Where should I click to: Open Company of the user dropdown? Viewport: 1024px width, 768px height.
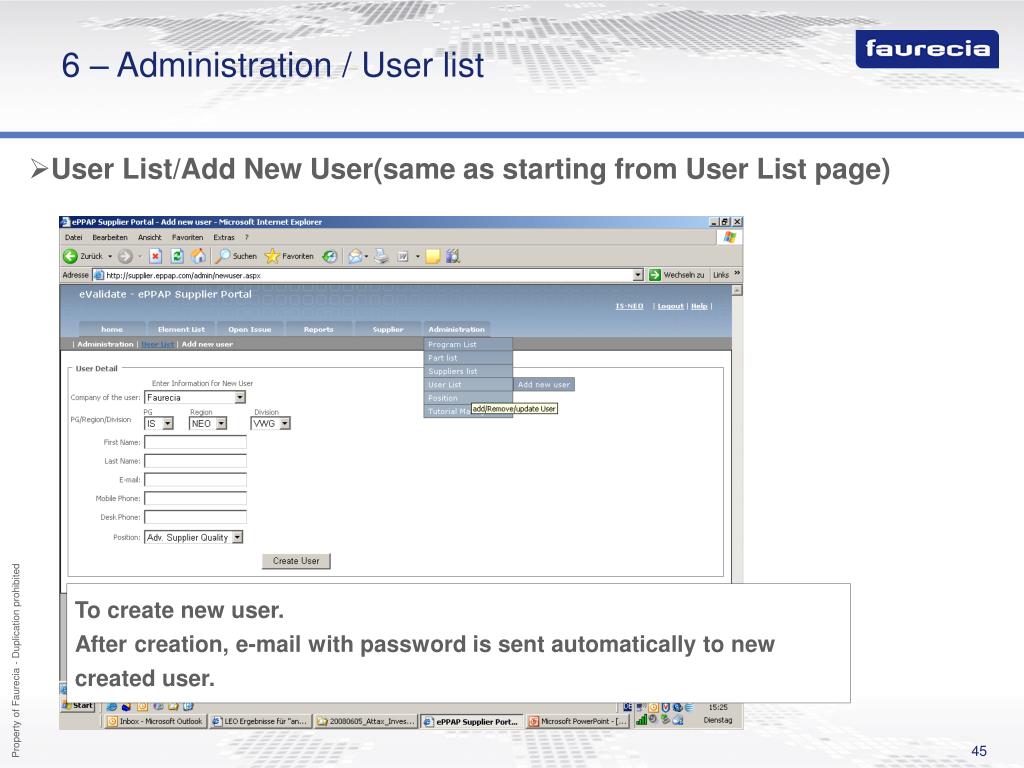(x=195, y=397)
